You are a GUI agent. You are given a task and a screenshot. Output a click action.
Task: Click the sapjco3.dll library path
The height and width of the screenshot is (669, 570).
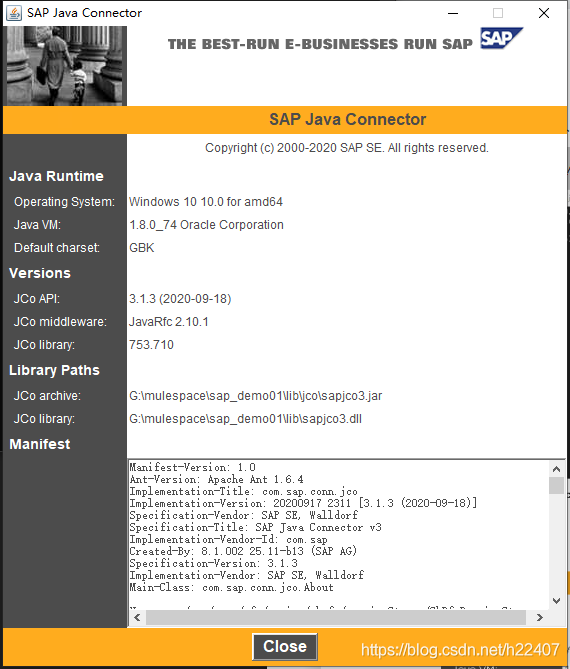tap(245, 419)
